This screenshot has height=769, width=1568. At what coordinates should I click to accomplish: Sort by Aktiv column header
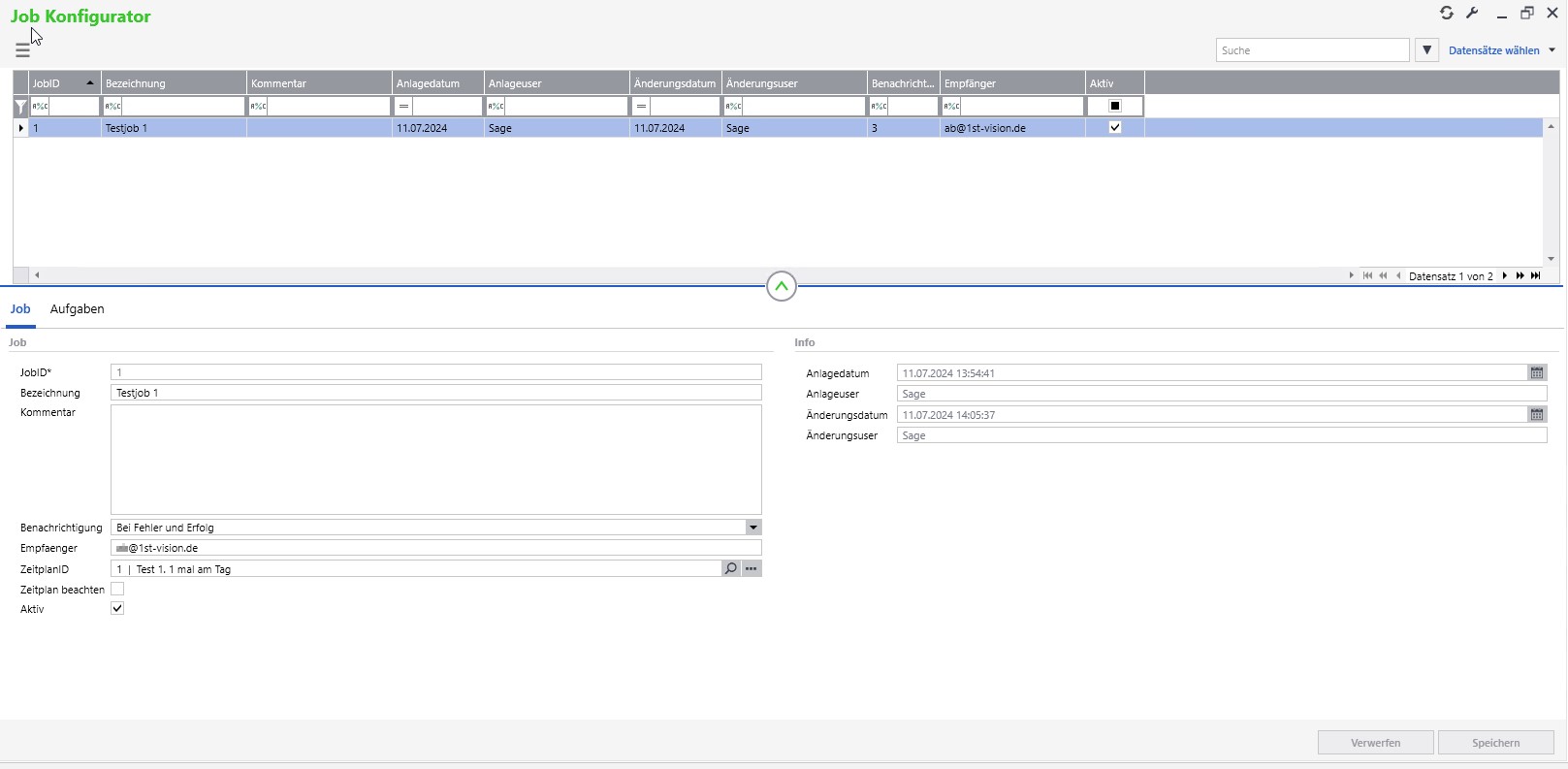[1115, 83]
